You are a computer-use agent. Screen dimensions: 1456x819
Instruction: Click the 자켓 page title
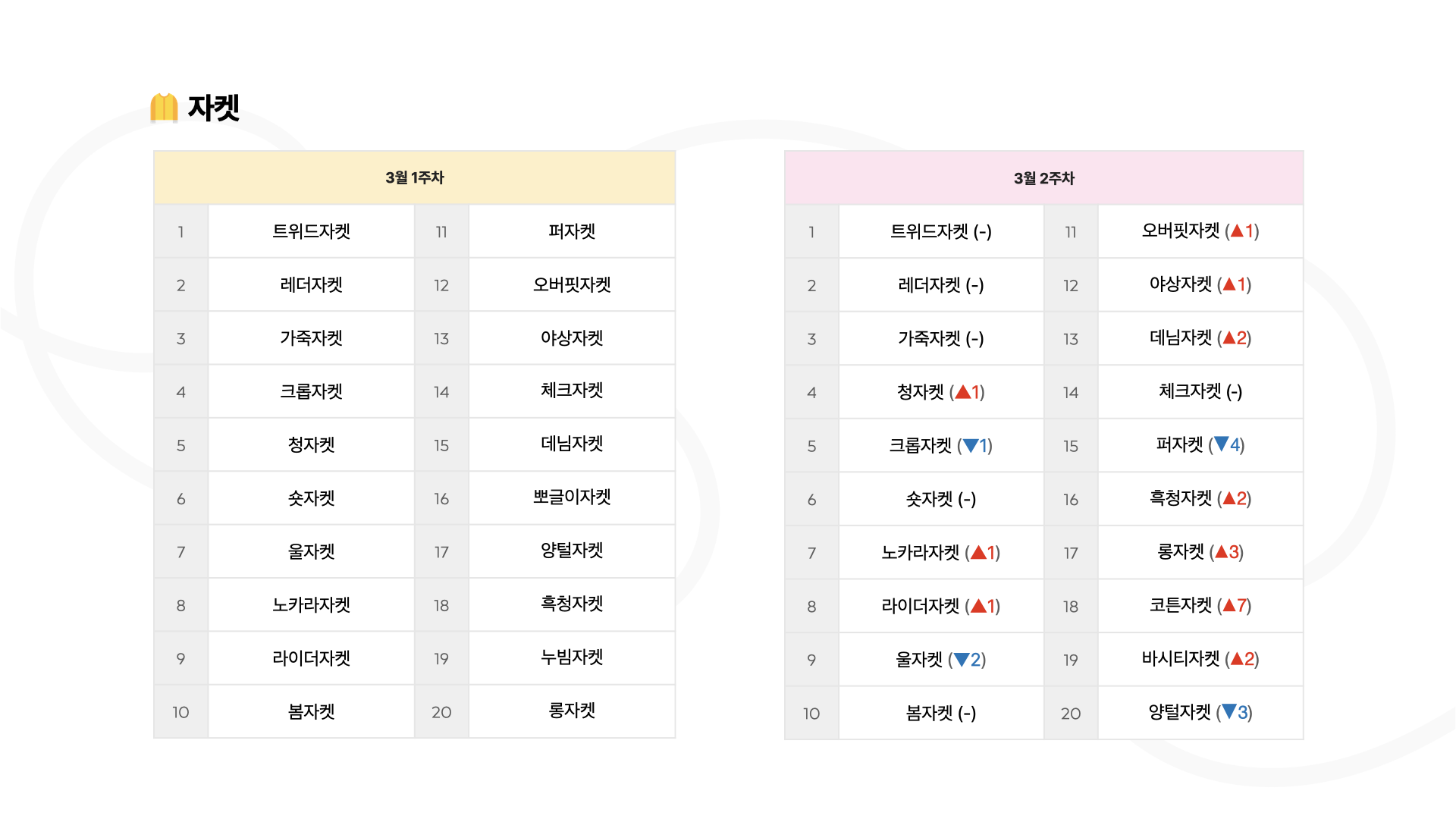point(214,108)
